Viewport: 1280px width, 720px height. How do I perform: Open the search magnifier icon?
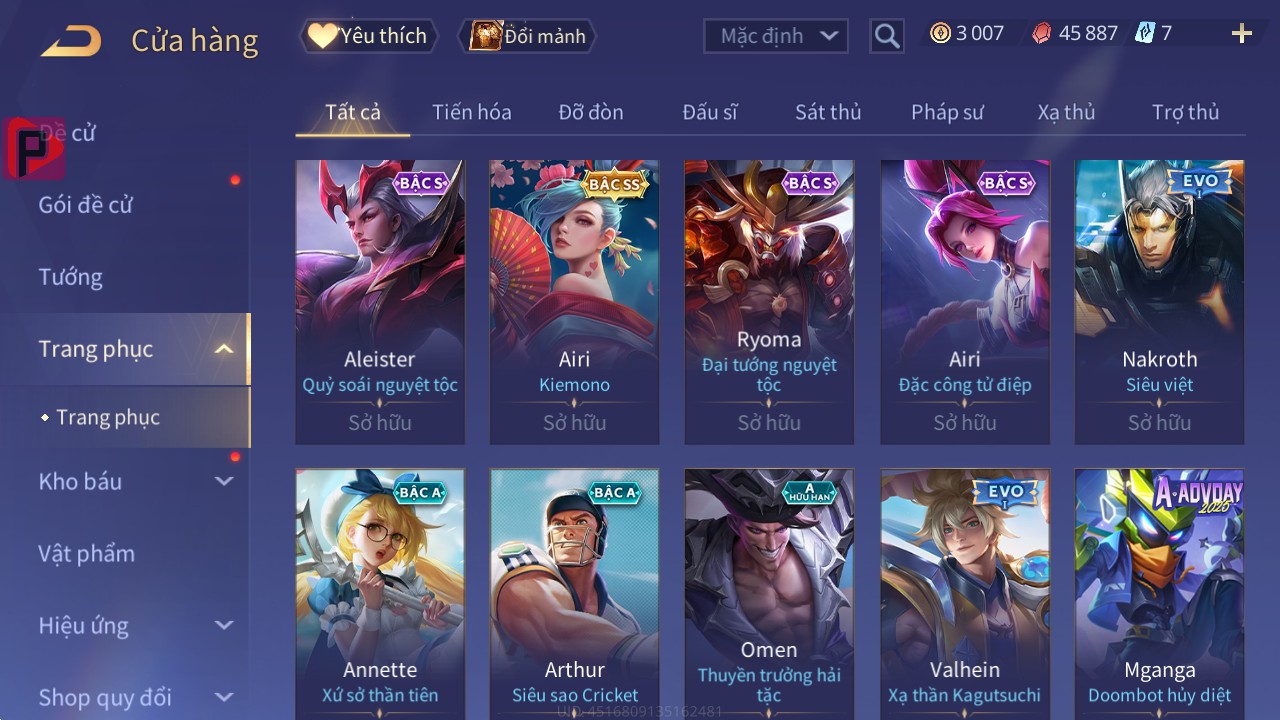click(x=887, y=37)
